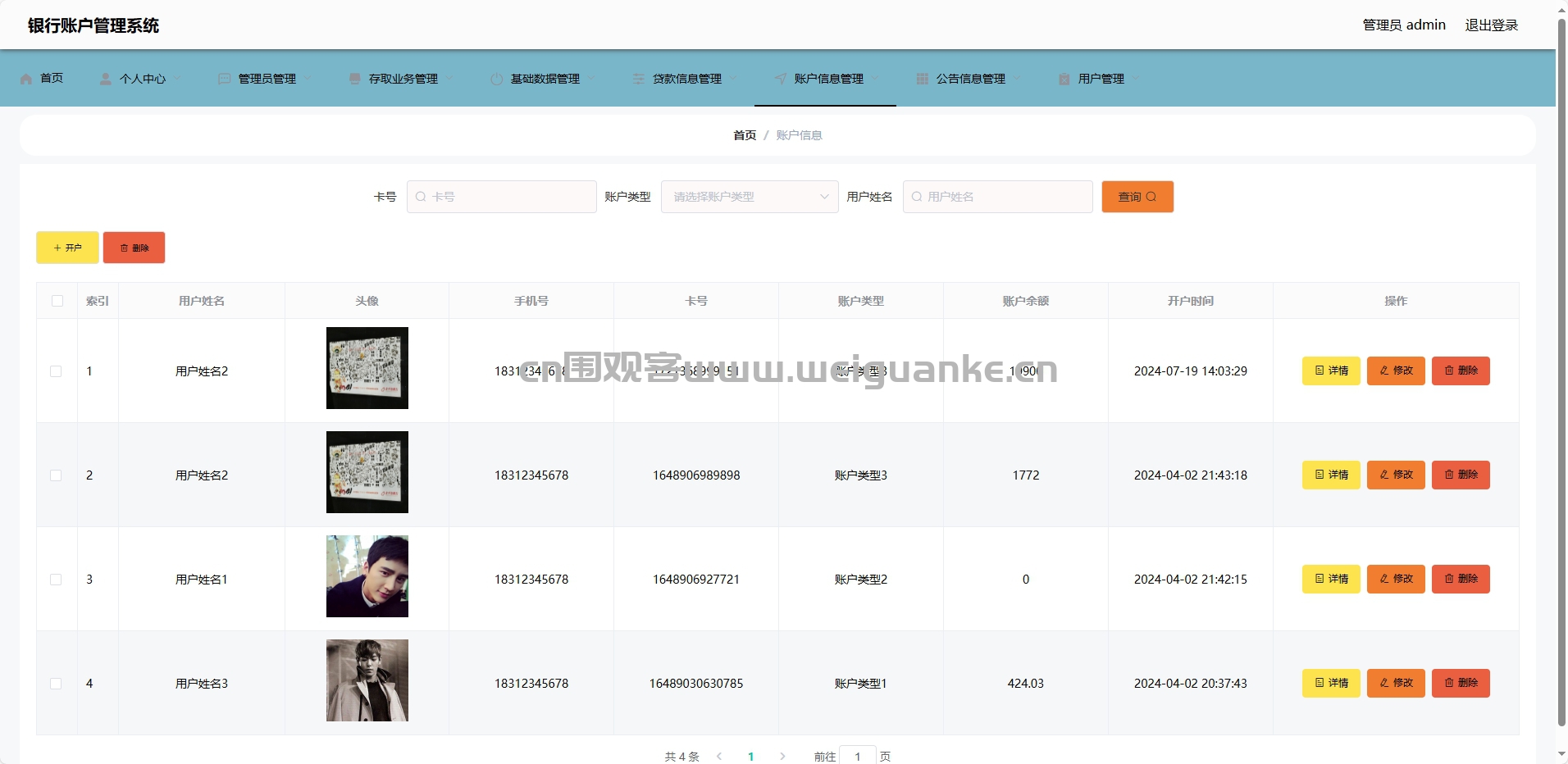Open the 个人中心 menu

(139, 79)
